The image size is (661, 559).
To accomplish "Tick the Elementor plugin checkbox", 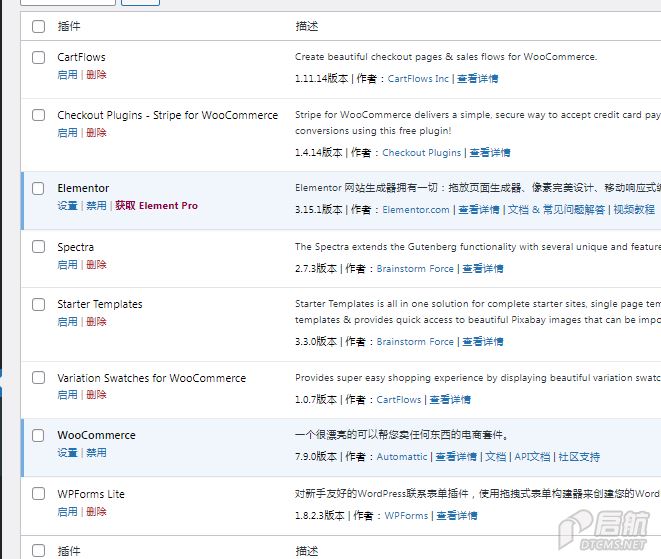I will [x=38, y=188].
